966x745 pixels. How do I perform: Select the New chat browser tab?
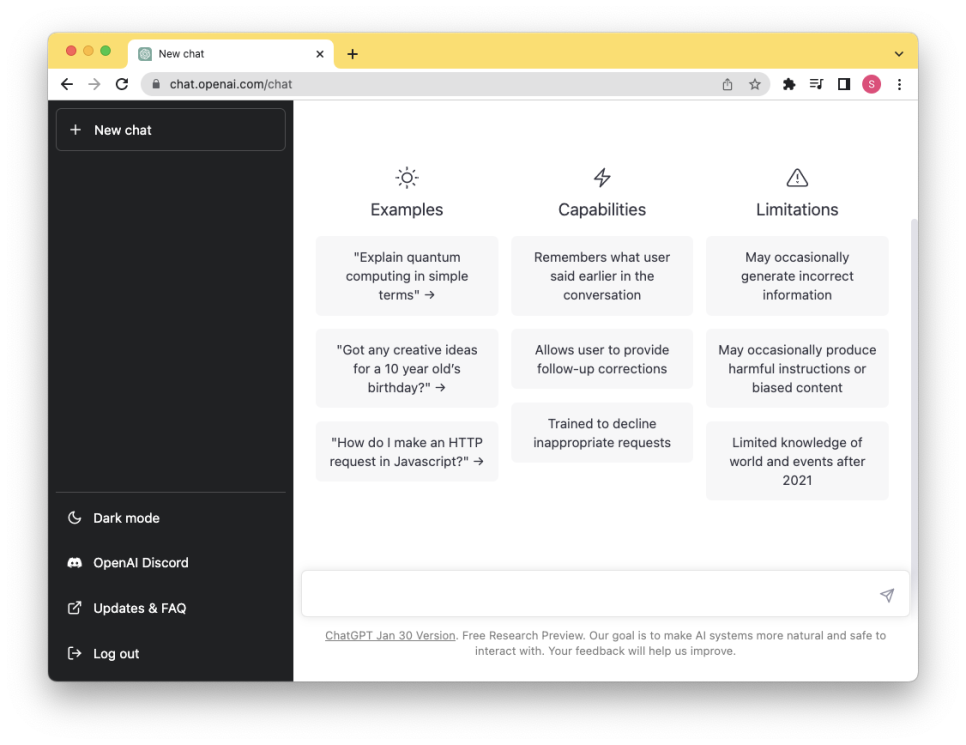[231, 54]
